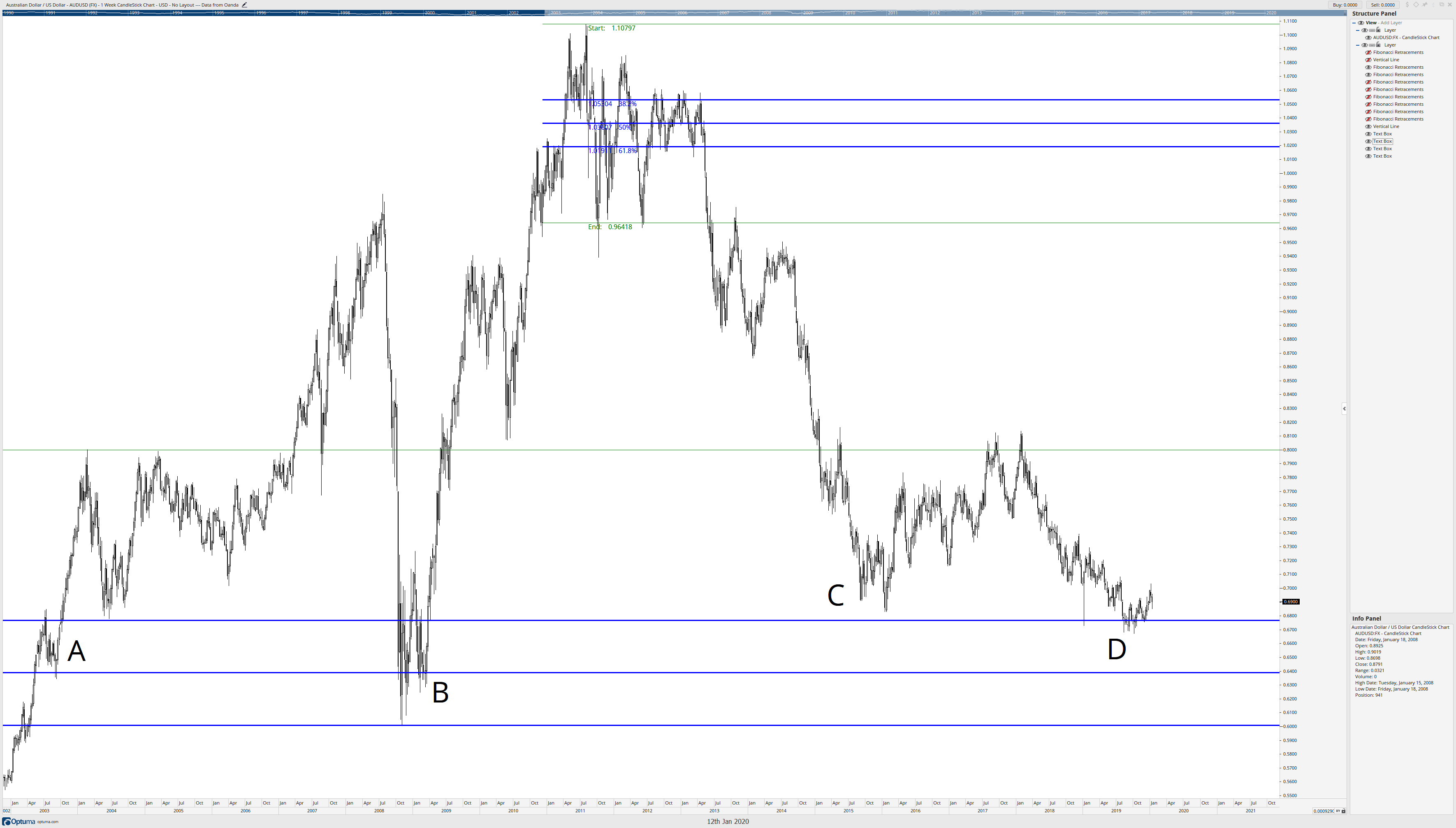Click the Info Panel heading
The width and height of the screenshot is (1456, 828).
pos(1366,619)
